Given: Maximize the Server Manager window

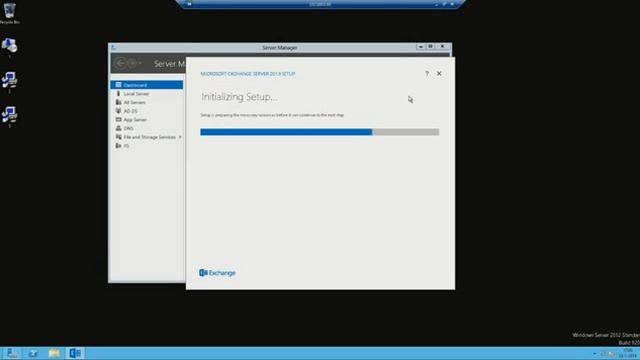Looking at the screenshot, I should tap(430, 47).
